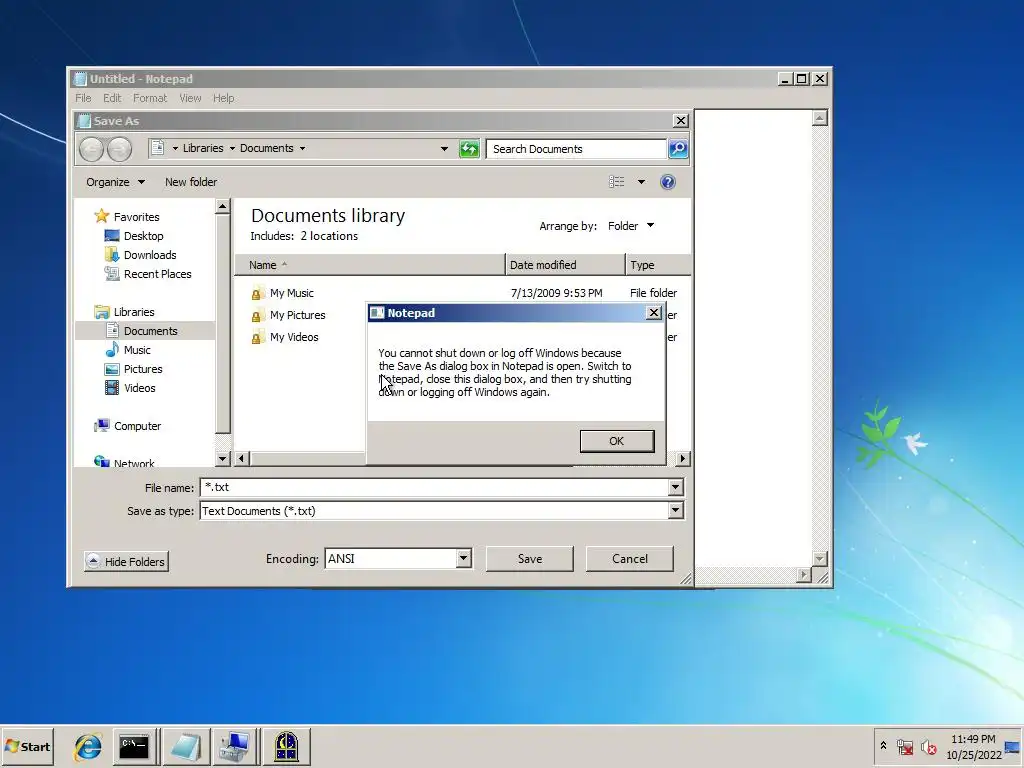Screen dimensions: 1024x768
Task: Sort by the Date modified column header
Action: coord(565,264)
